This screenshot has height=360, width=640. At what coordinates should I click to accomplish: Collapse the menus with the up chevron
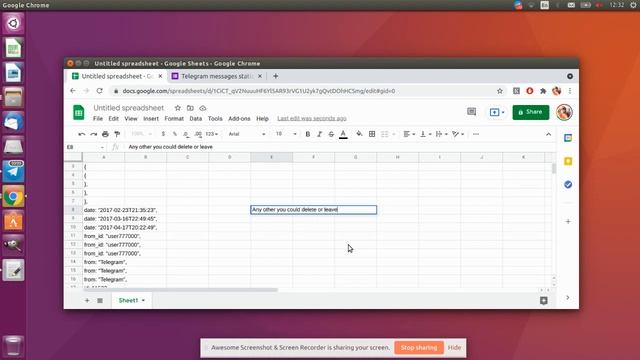click(x=549, y=134)
